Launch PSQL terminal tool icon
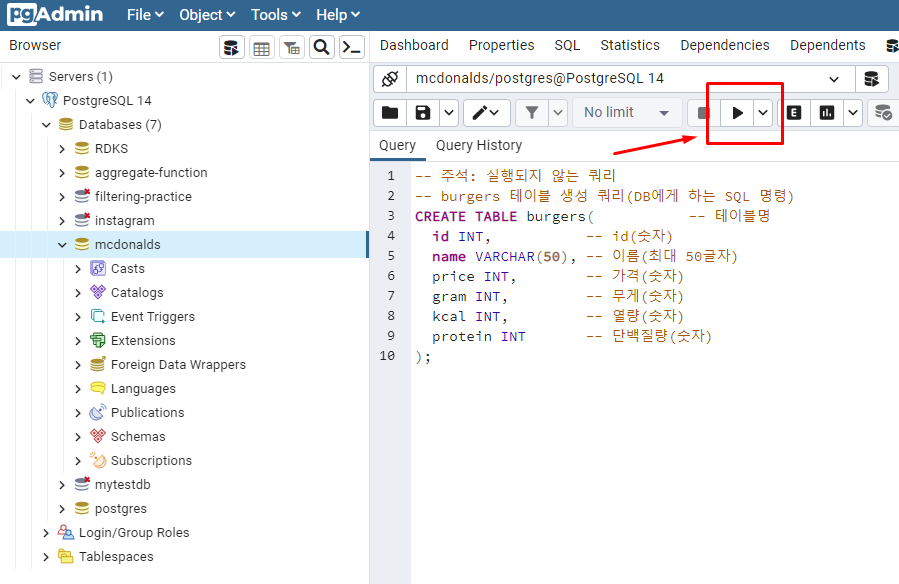The height and width of the screenshot is (584, 899). [351, 48]
